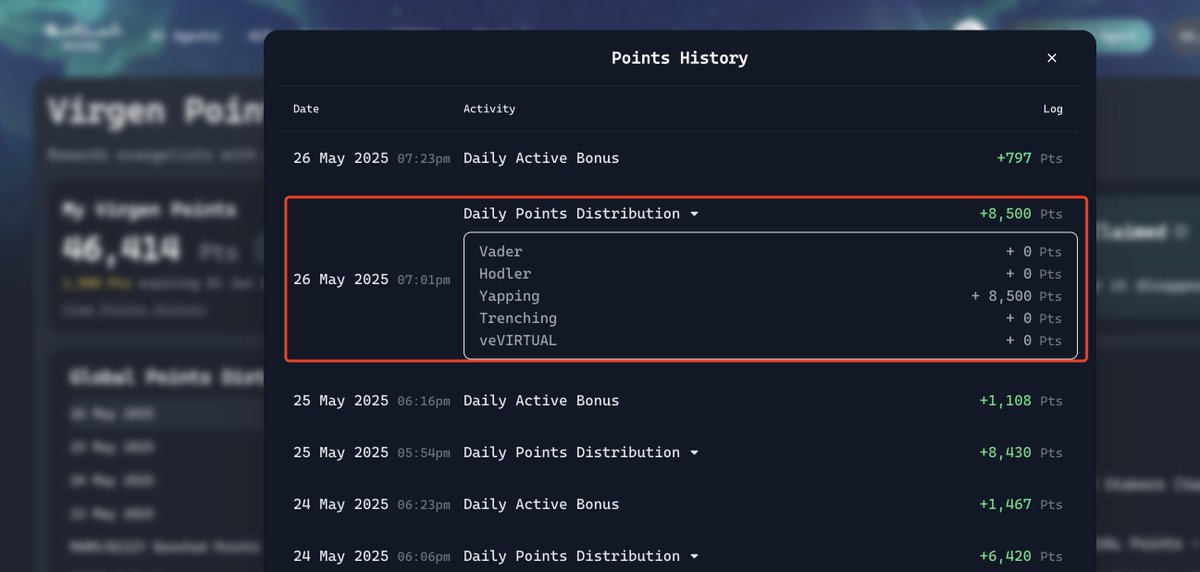Click the Activity column header
The image size is (1200, 572).
point(489,109)
